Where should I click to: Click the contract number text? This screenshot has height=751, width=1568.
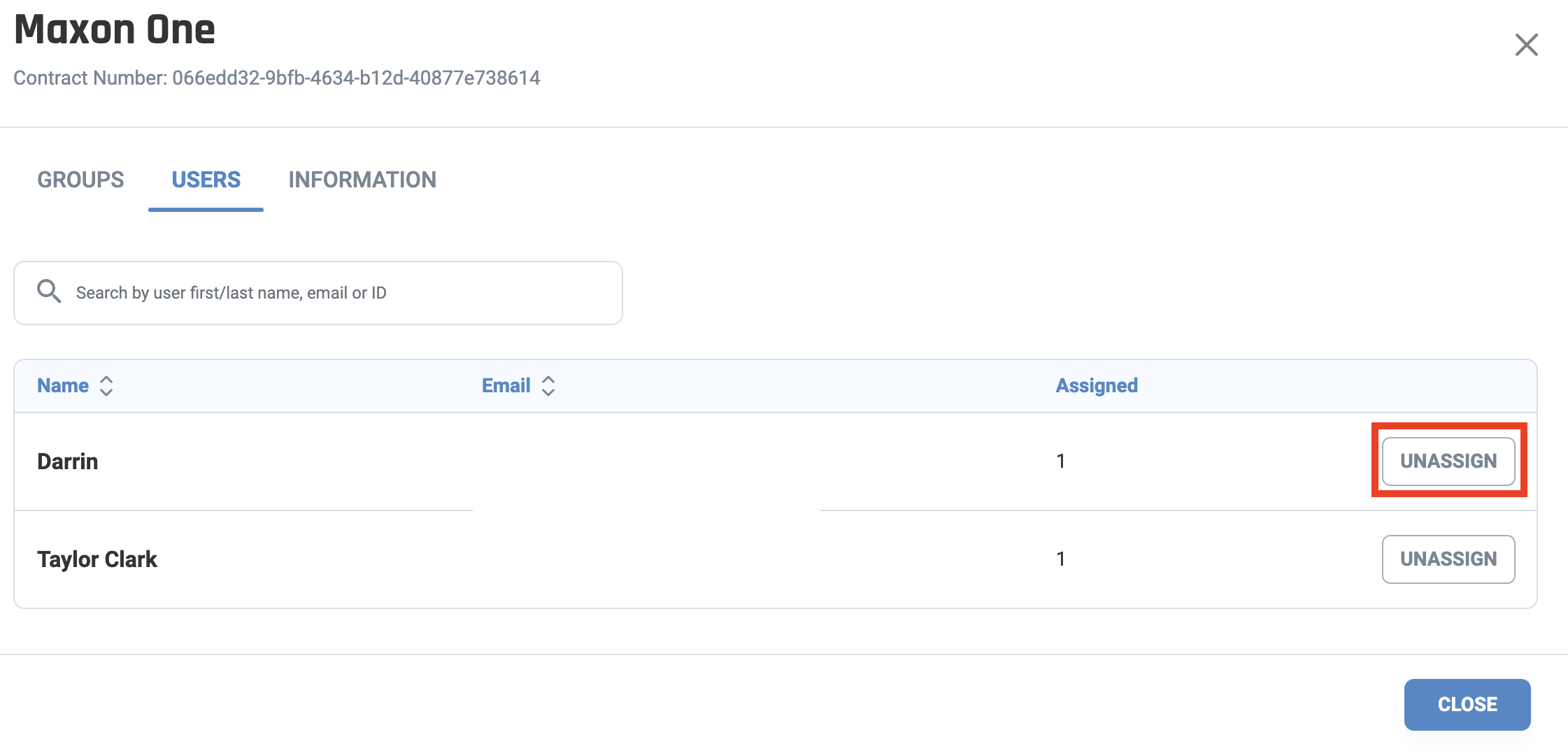[x=277, y=78]
